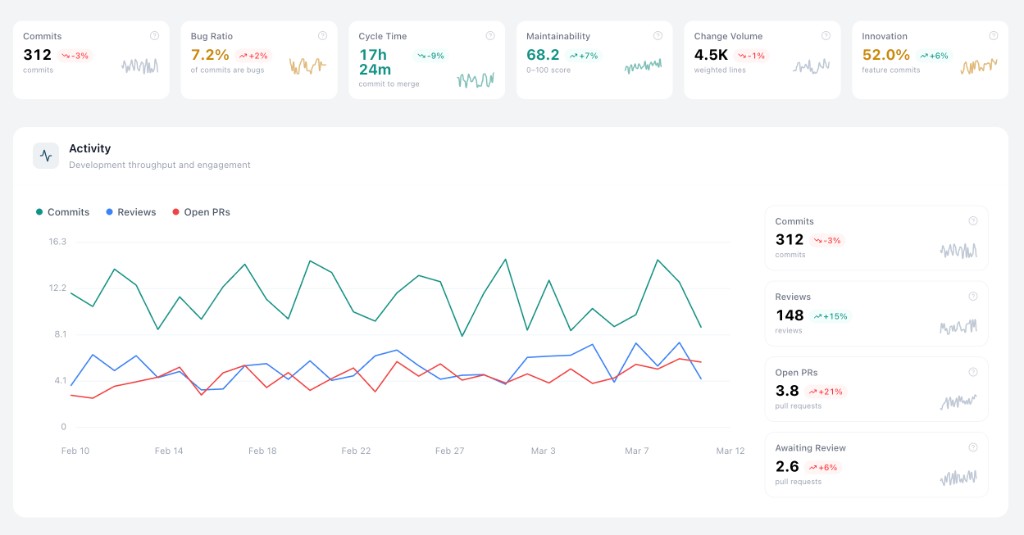Click the Innovation sparkline chart
This screenshot has width=1024, height=535.
click(x=979, y=66)
